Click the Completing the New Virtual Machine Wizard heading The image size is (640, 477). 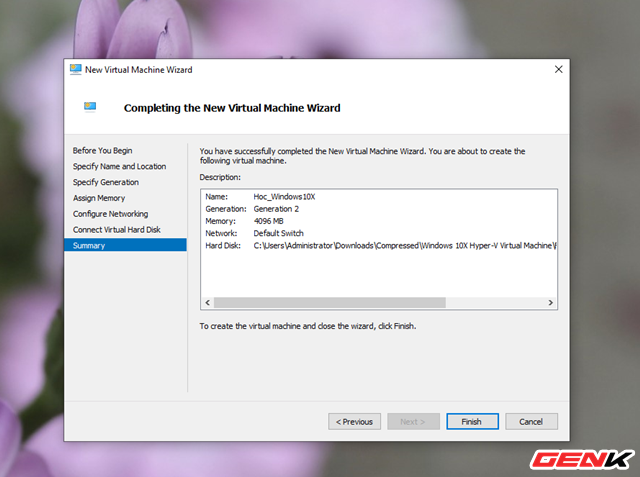[x=232, y=108]
